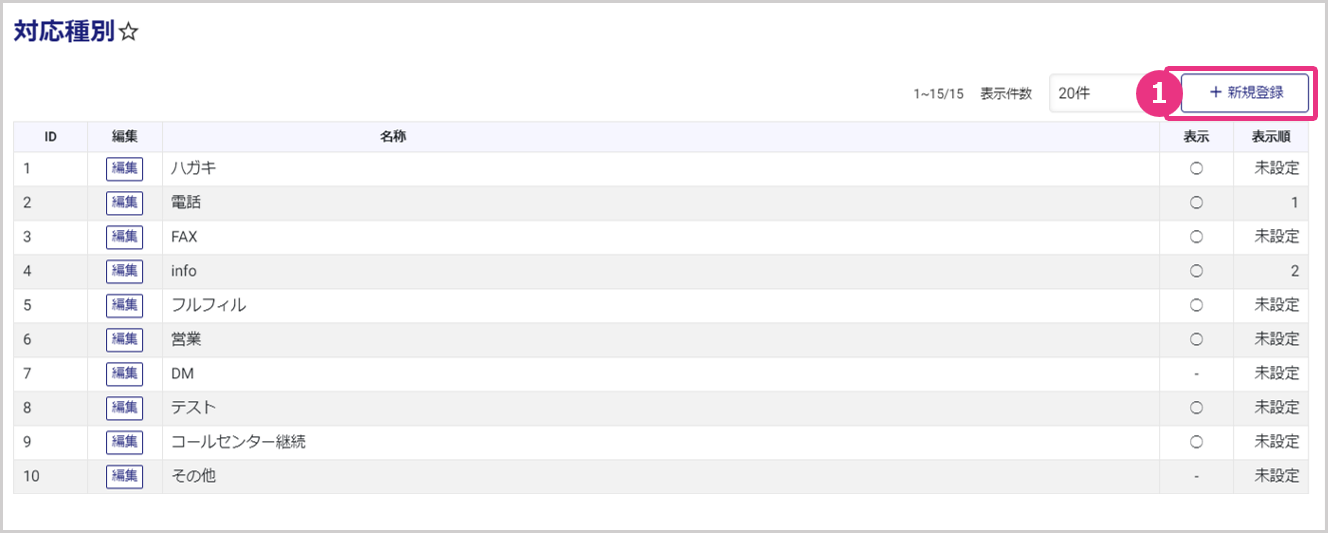
Task: Click the 表示 circle for 電話
Action: 1196,203
